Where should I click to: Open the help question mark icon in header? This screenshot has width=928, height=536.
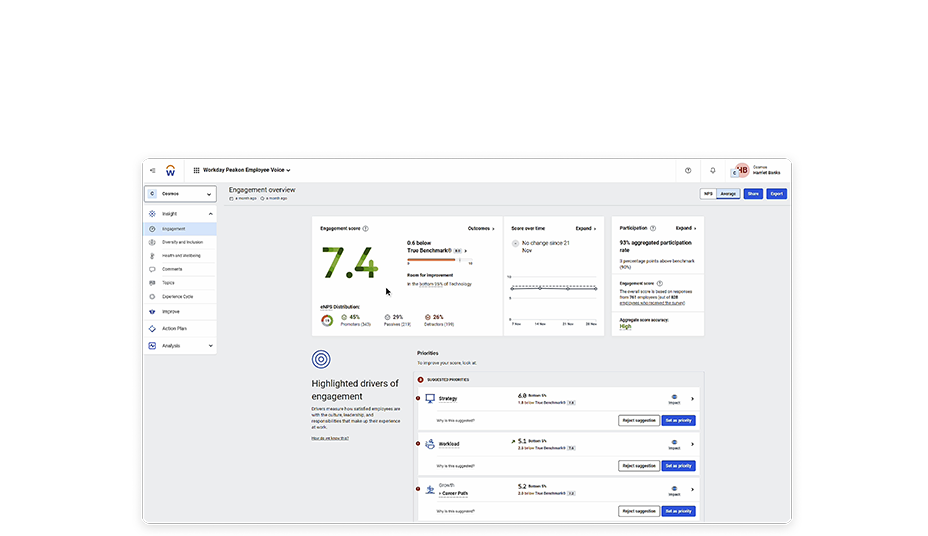pos(688,170)
